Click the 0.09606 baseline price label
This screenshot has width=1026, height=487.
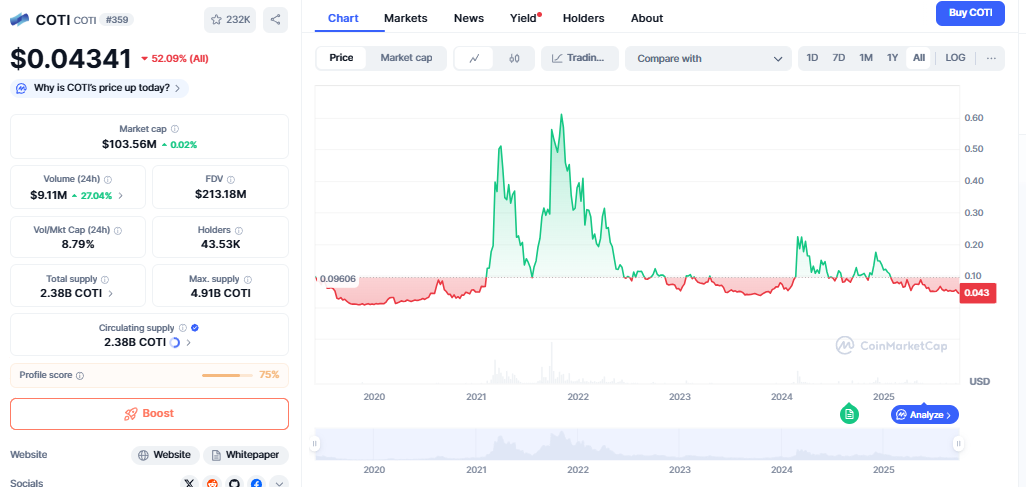pos(337,279)
